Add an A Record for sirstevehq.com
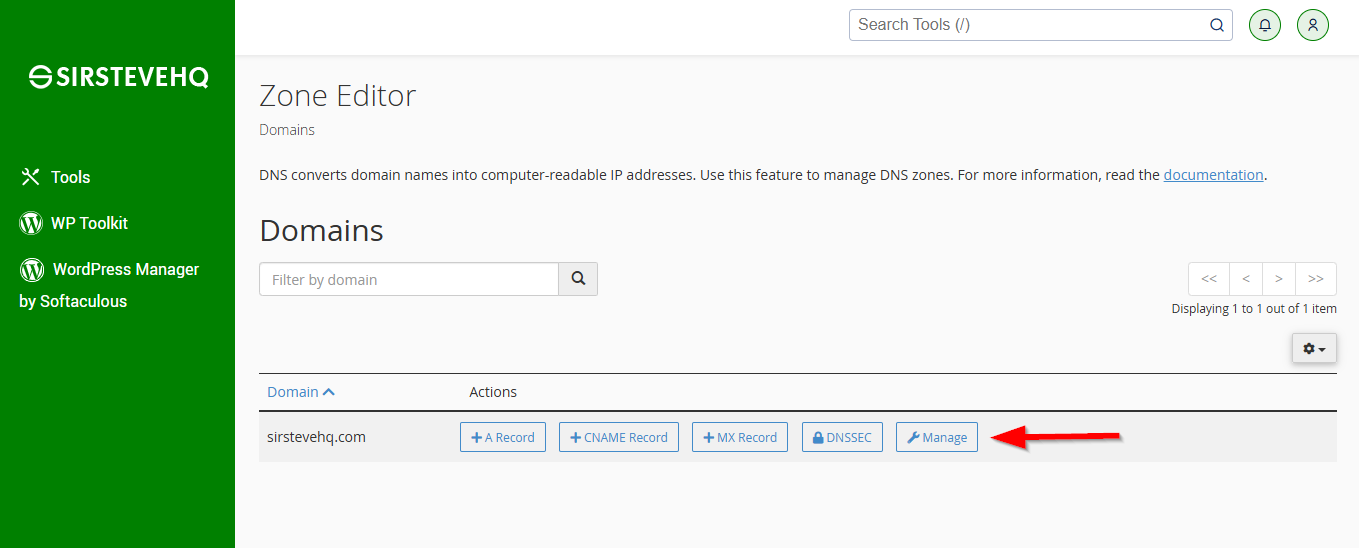Image resolution: width=1359 pixels, height=548 pixels. (503, 437)
